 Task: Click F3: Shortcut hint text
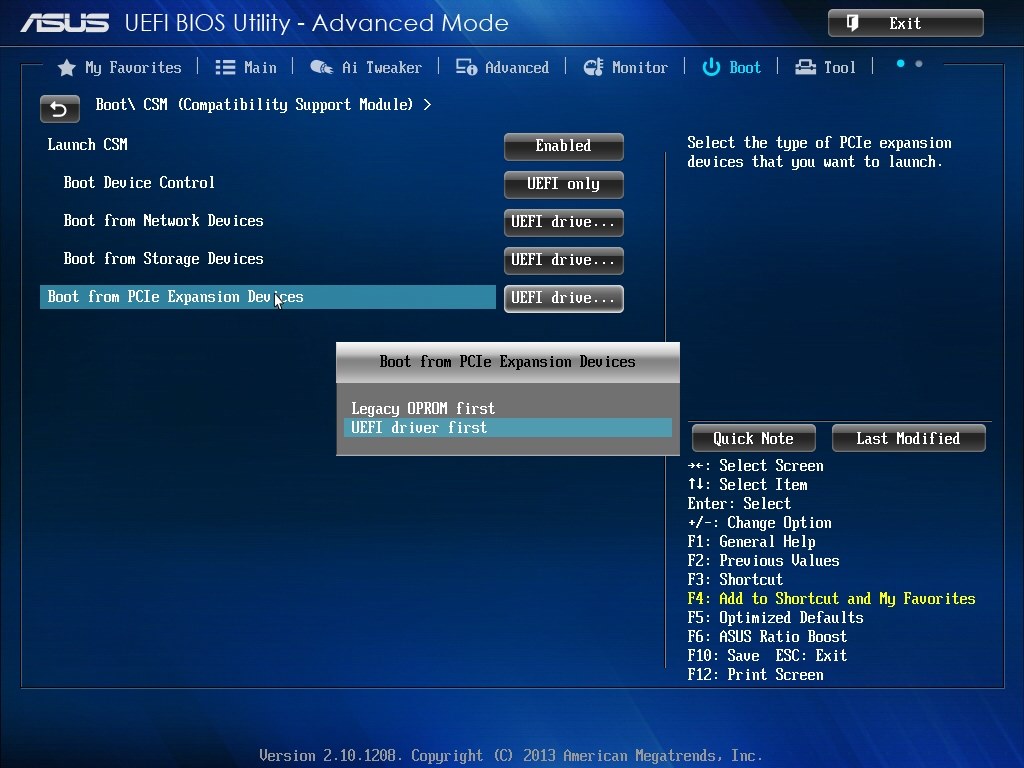pyautogui.click(x=735, y=580)
